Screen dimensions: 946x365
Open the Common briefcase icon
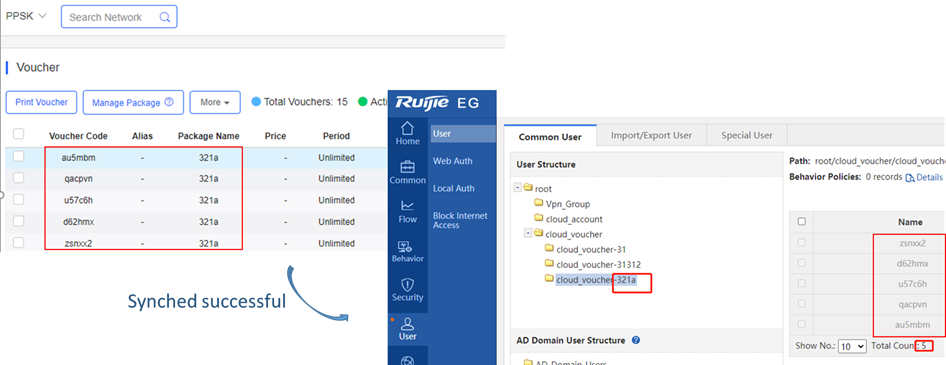click(x=407, y=167)
